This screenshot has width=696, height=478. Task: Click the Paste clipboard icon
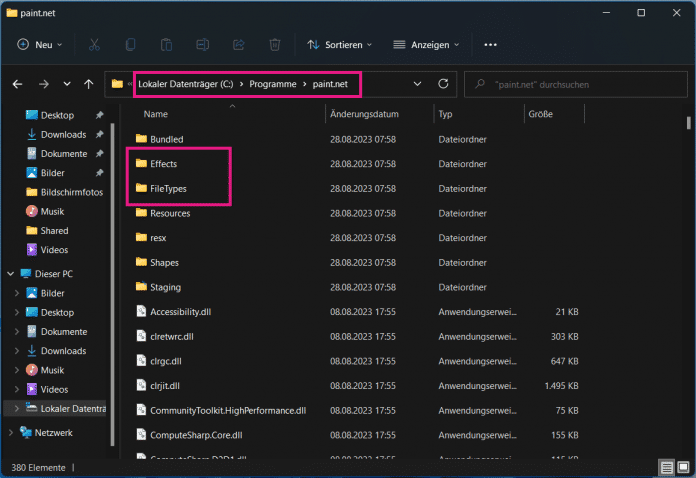(166, 45)
